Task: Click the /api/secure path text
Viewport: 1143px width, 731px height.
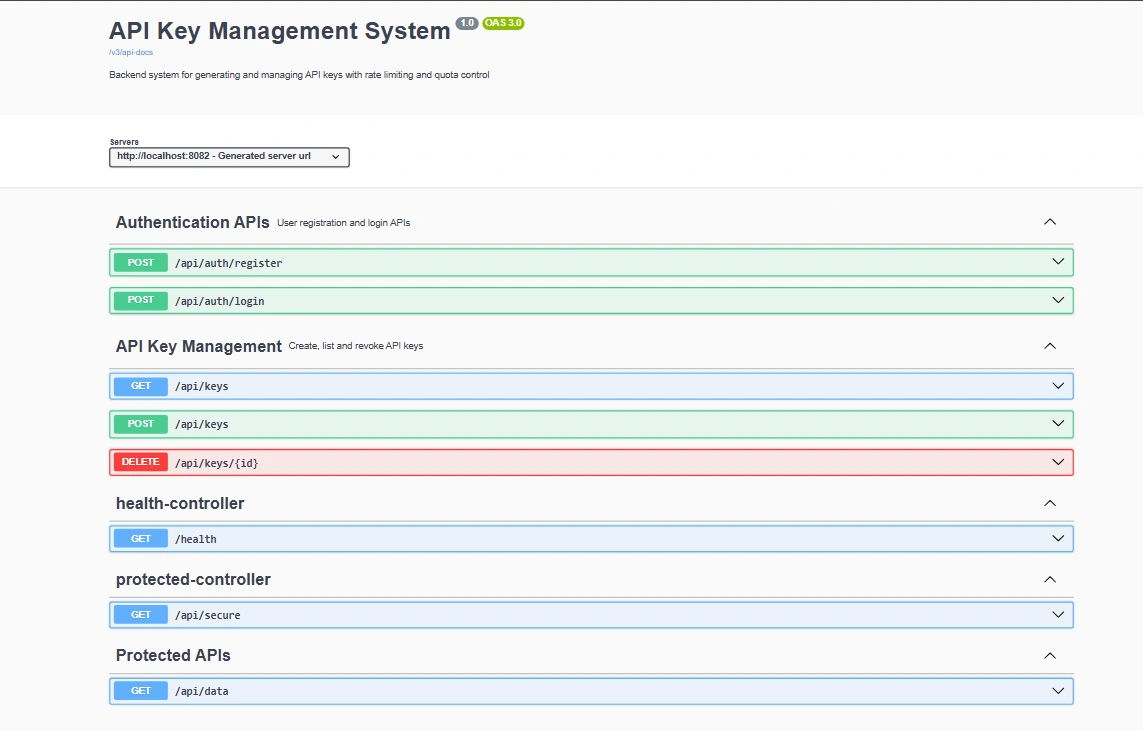Action: (x=208, y=615)
